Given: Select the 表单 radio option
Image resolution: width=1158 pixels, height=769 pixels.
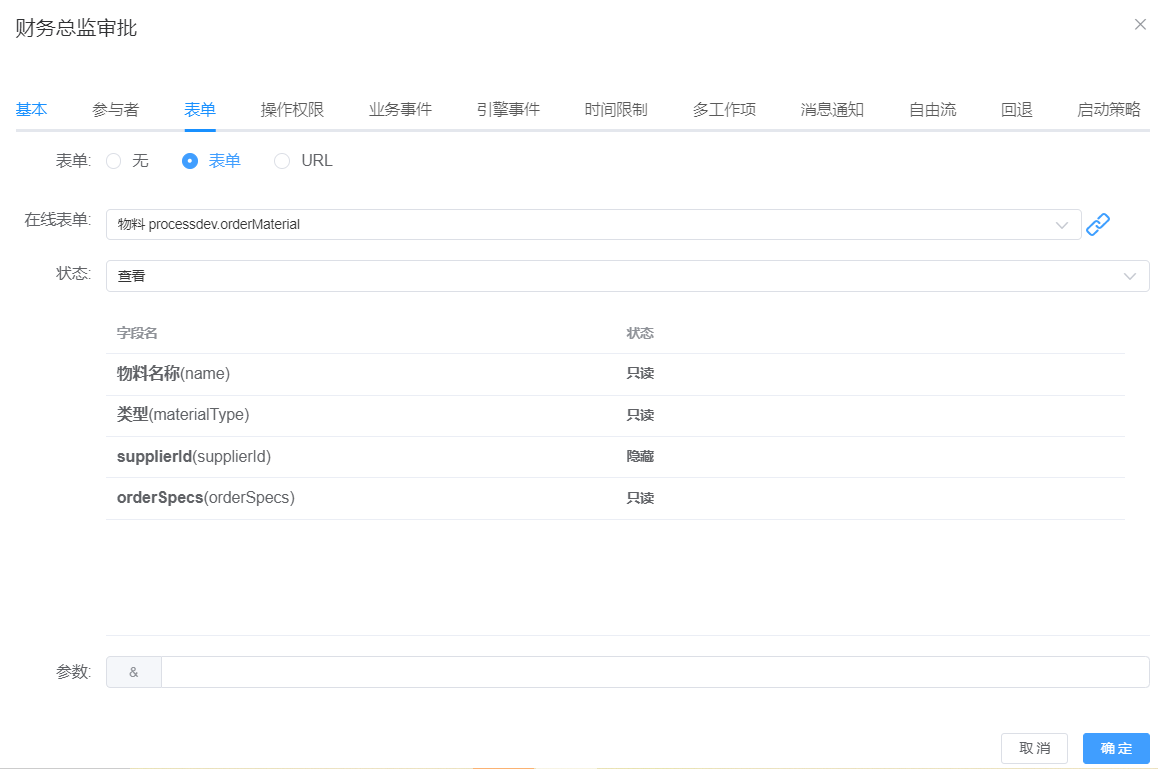Looking at the screenshot, I should pyautogui.click(x=190, y=161).
